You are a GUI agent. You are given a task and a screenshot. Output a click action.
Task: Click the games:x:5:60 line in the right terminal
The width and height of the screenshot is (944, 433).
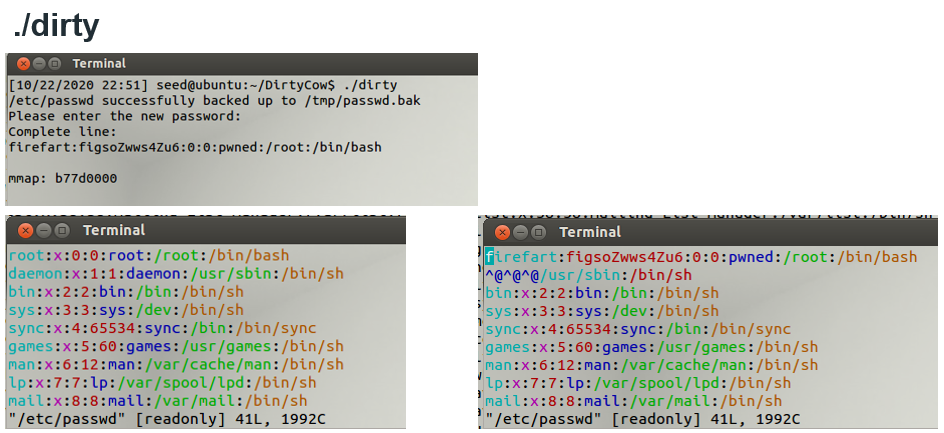(x=651, y=347)
